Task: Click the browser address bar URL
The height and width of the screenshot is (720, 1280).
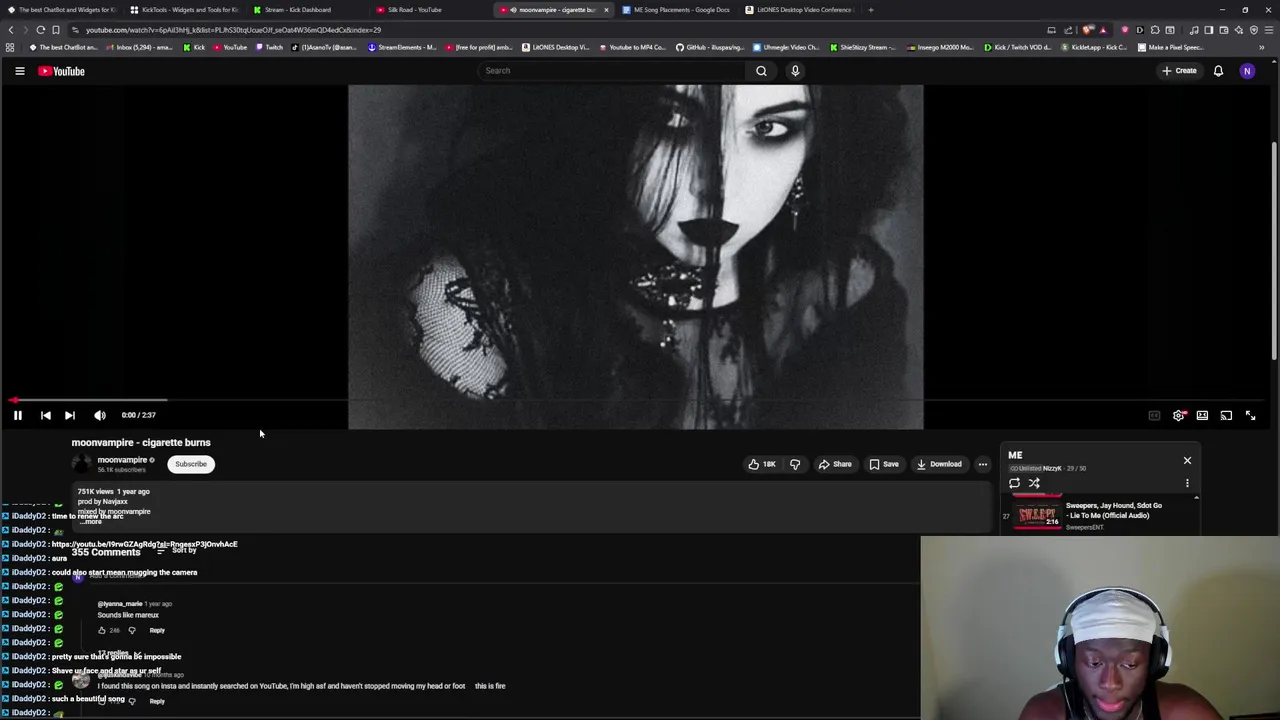Action: click(x=232, y=30)
